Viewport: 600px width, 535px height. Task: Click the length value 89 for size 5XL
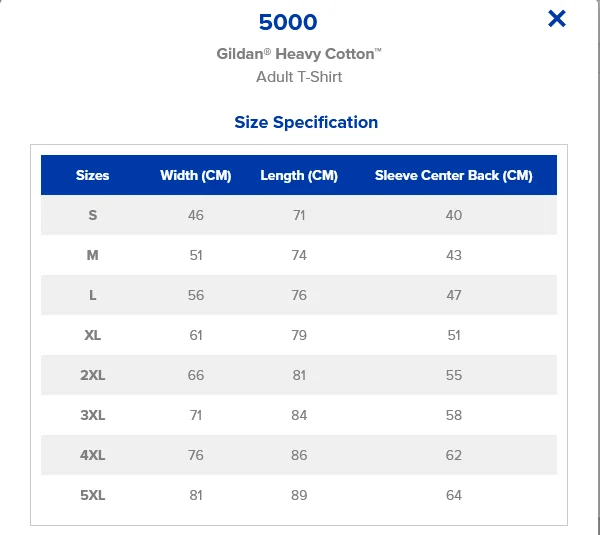(x=299, y=495)
